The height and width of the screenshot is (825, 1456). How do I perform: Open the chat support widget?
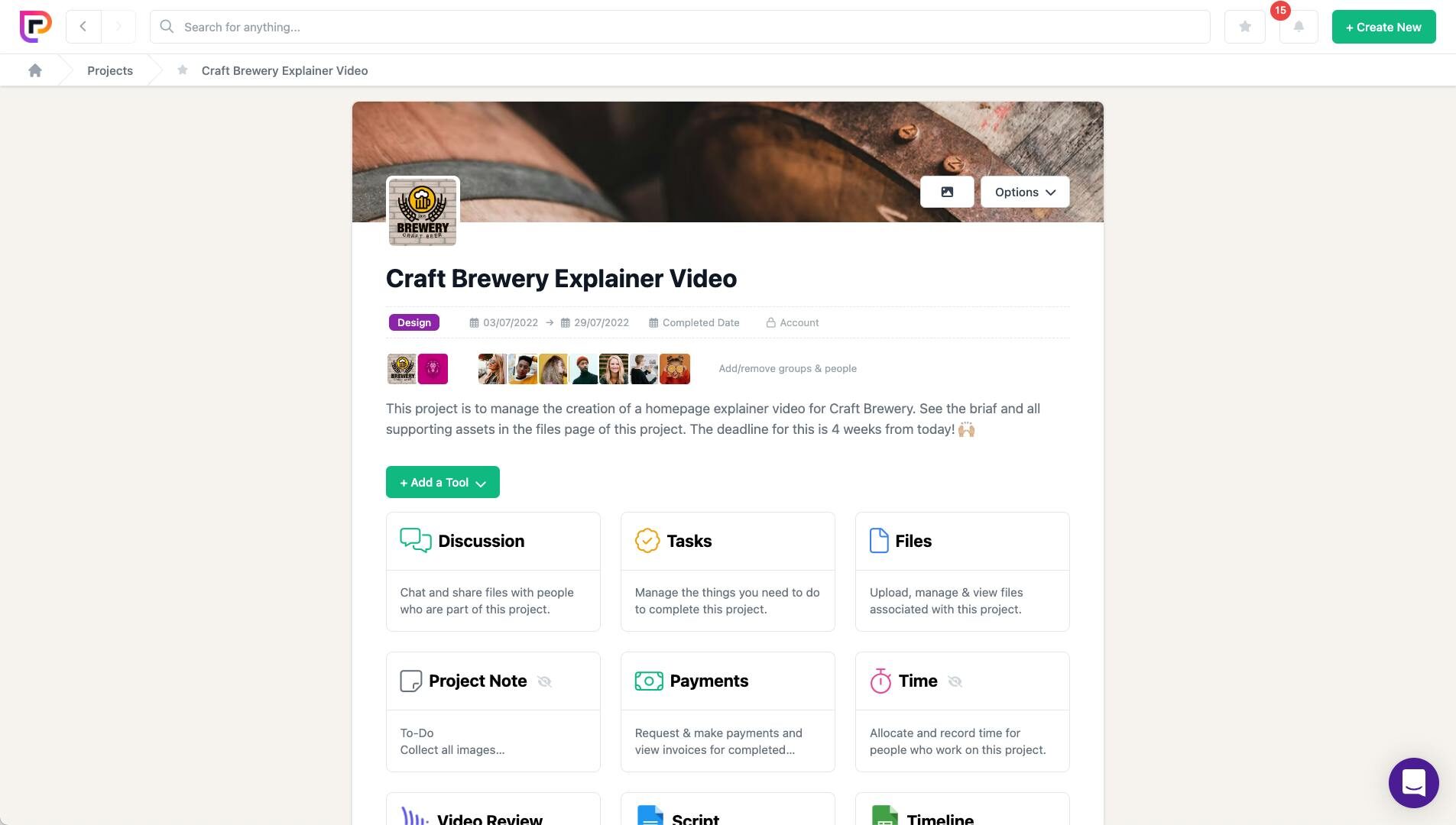click(1413, 783)
